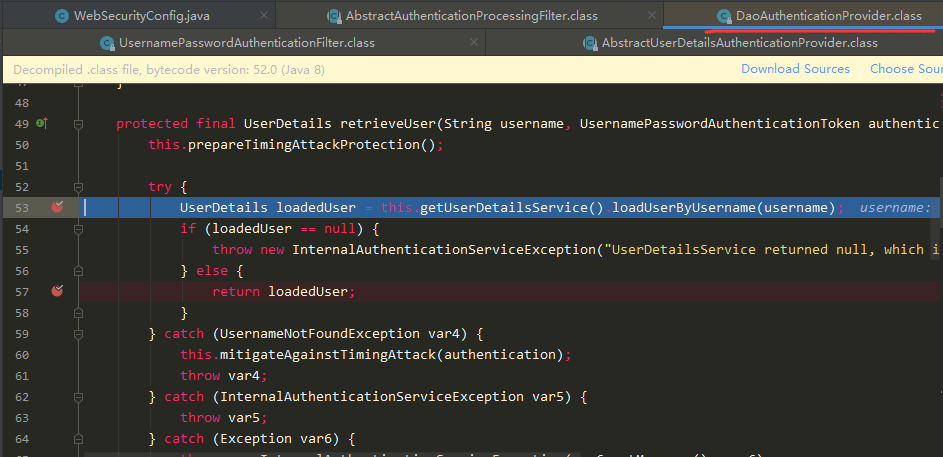Click line number 51 in the gutter
Image resolution: width=943 pixels, height=457 pixels.
(21, 166)
